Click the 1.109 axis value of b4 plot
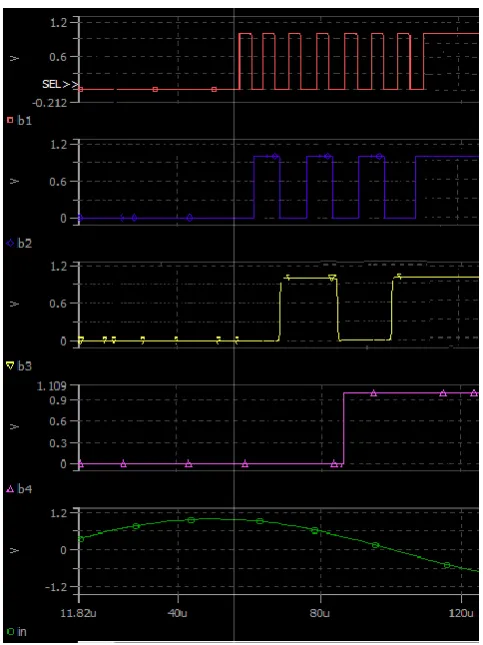 (51, 386)
